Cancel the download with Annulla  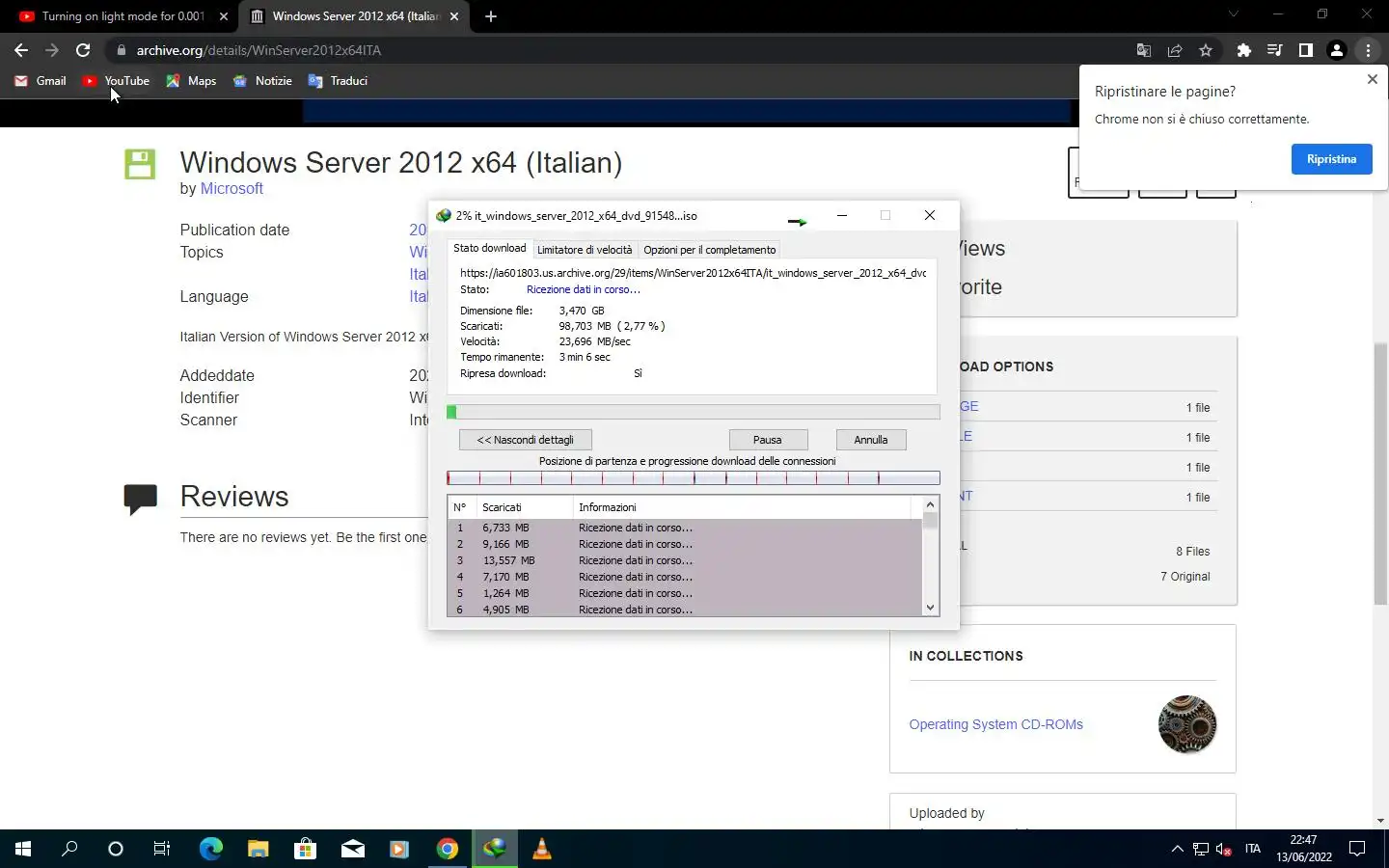pos(871,440)
